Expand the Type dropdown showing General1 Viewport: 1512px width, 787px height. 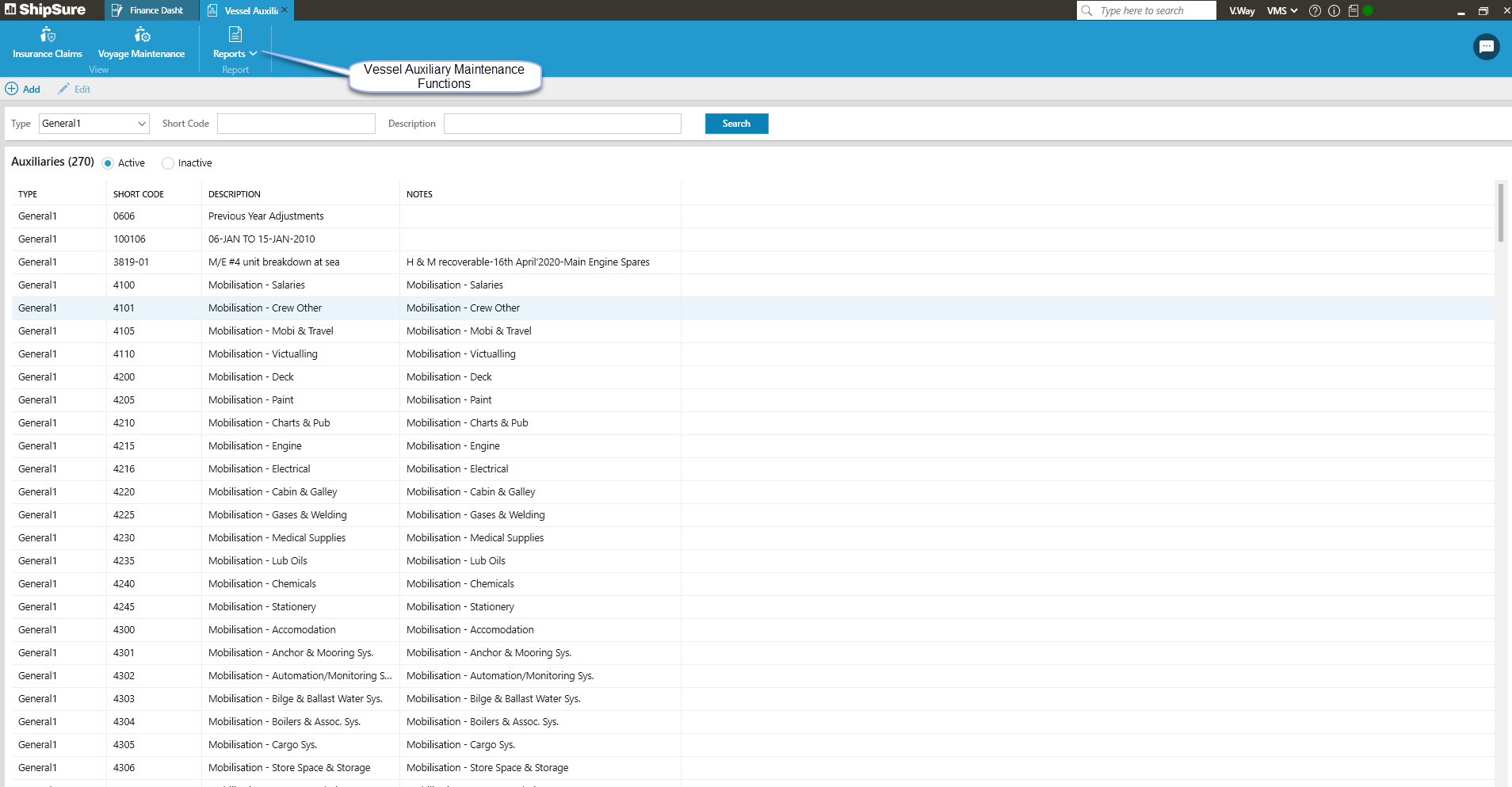coord(142,124)
